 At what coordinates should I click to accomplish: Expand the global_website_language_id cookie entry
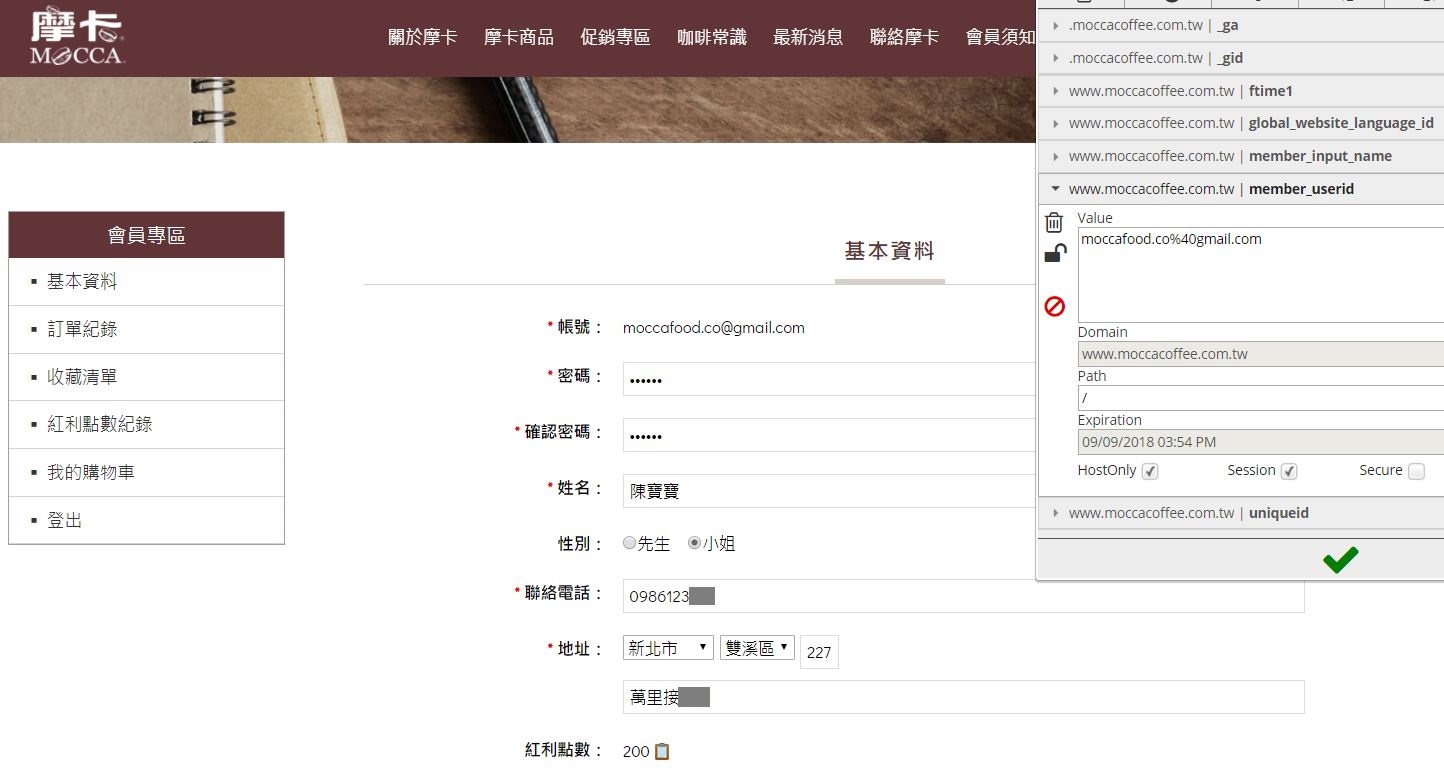point(1241,123)
